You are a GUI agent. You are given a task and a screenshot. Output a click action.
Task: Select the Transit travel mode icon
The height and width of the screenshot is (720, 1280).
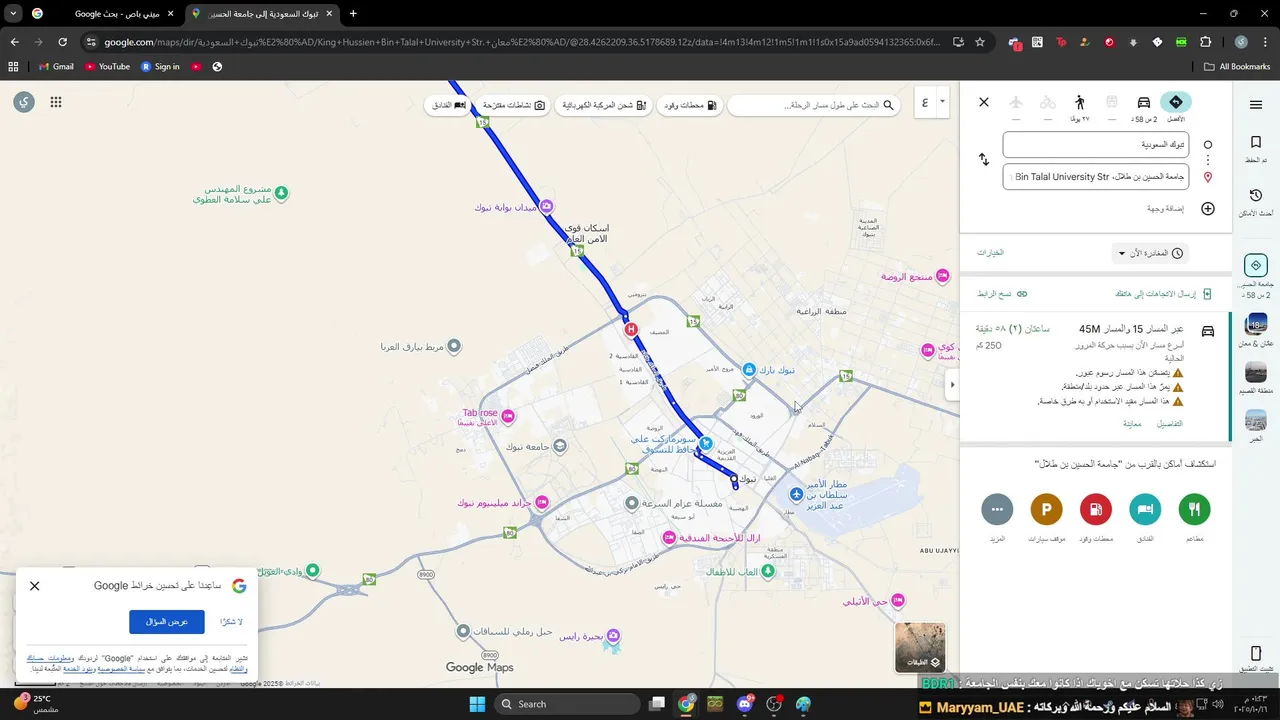pyautogui.click(x=1112, y=102)
